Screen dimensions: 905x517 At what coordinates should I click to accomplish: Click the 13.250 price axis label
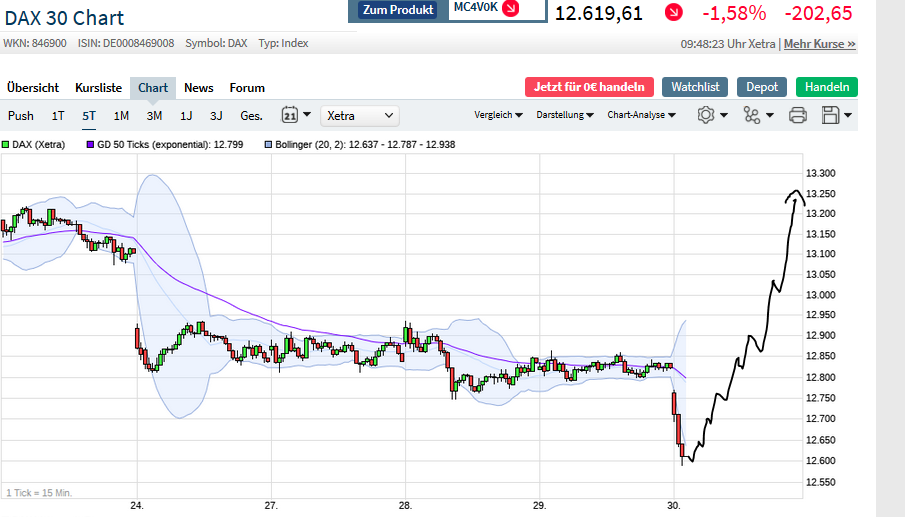pos(820,194)
